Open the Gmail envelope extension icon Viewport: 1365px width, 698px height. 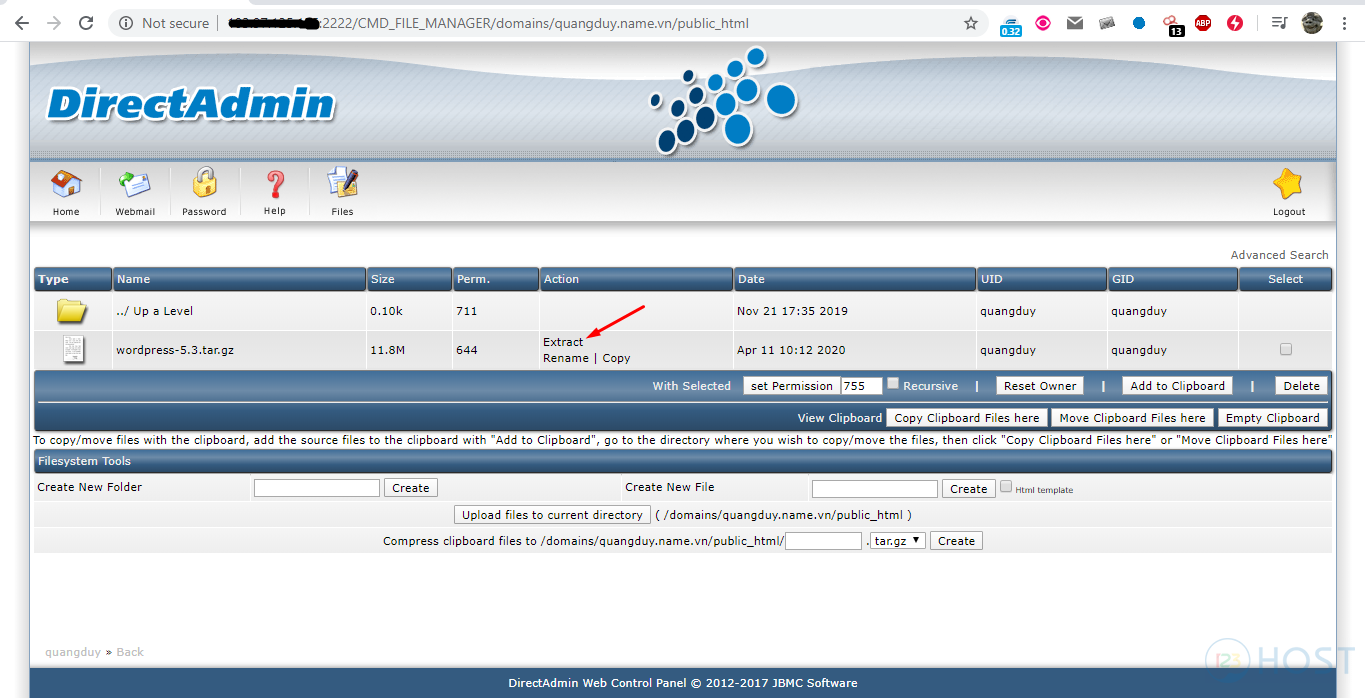pyautogui.click(x=1075, y=23)
